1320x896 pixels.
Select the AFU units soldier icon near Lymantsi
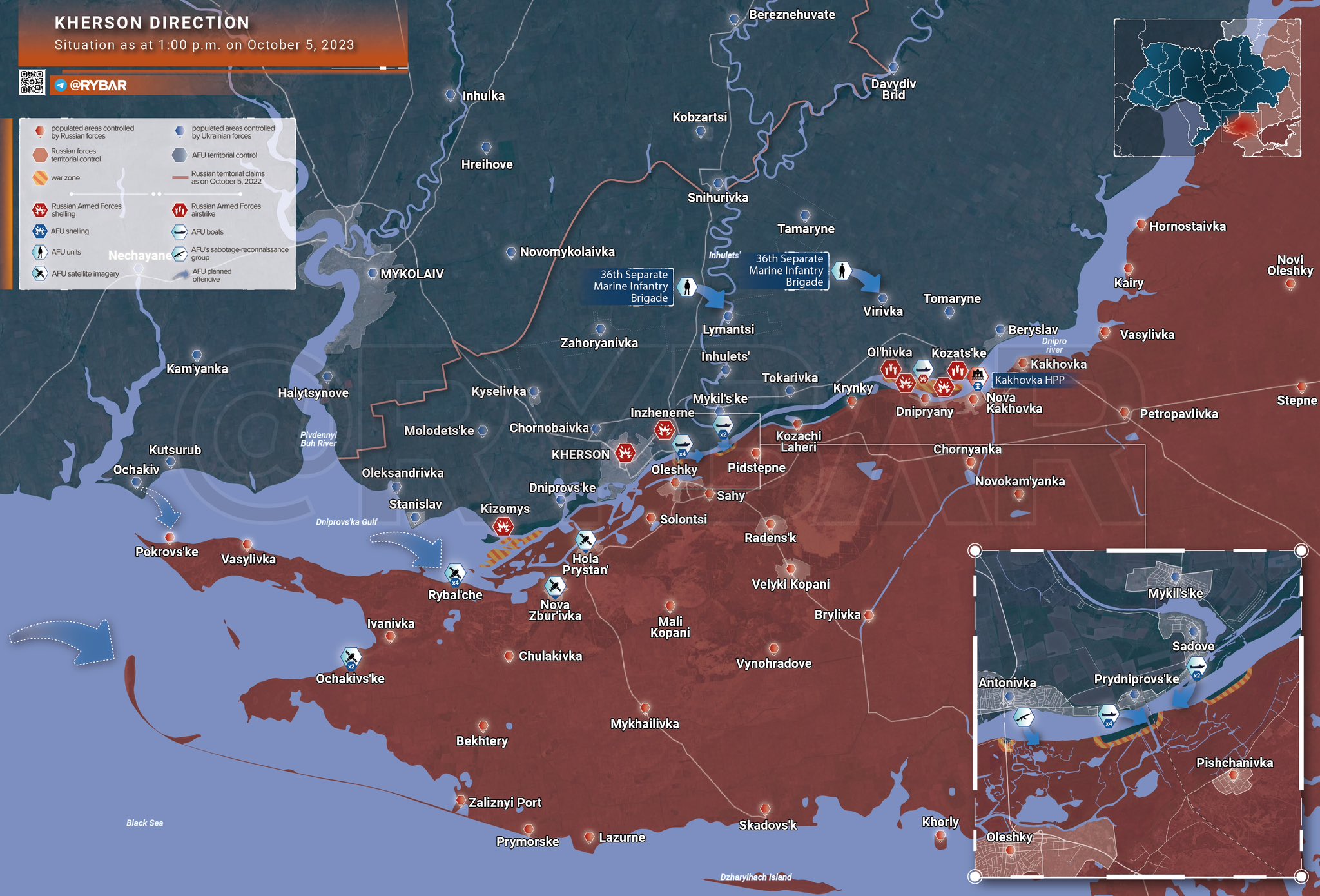point(686,286)
